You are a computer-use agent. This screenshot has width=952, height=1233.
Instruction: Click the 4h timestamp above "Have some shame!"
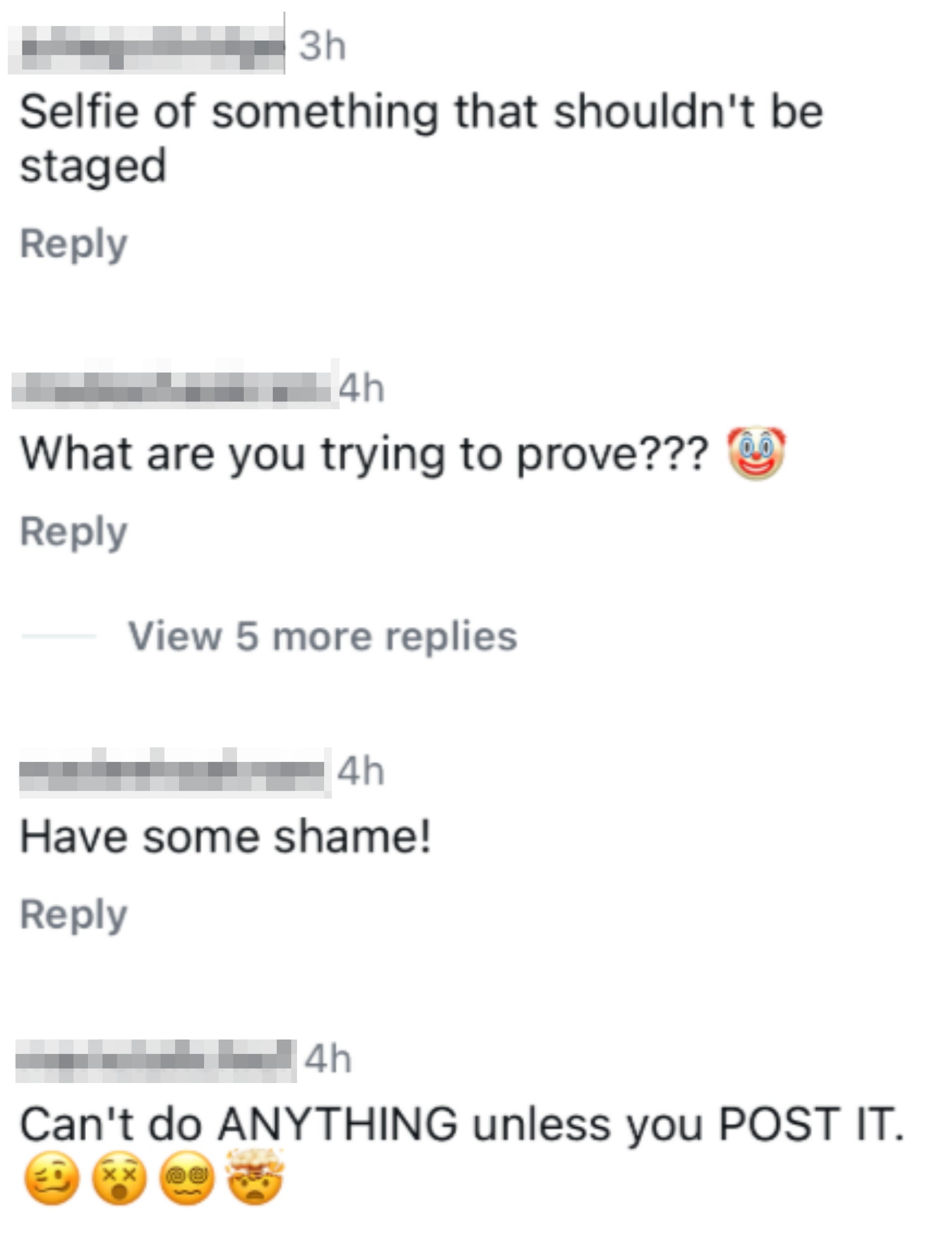(x=361, y=771)
